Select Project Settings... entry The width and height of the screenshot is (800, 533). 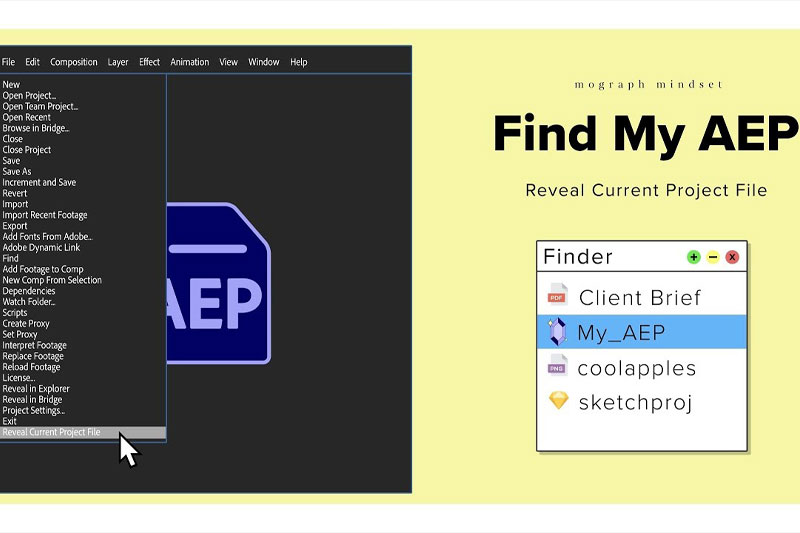pyautogui.click(x=34, y=411)
